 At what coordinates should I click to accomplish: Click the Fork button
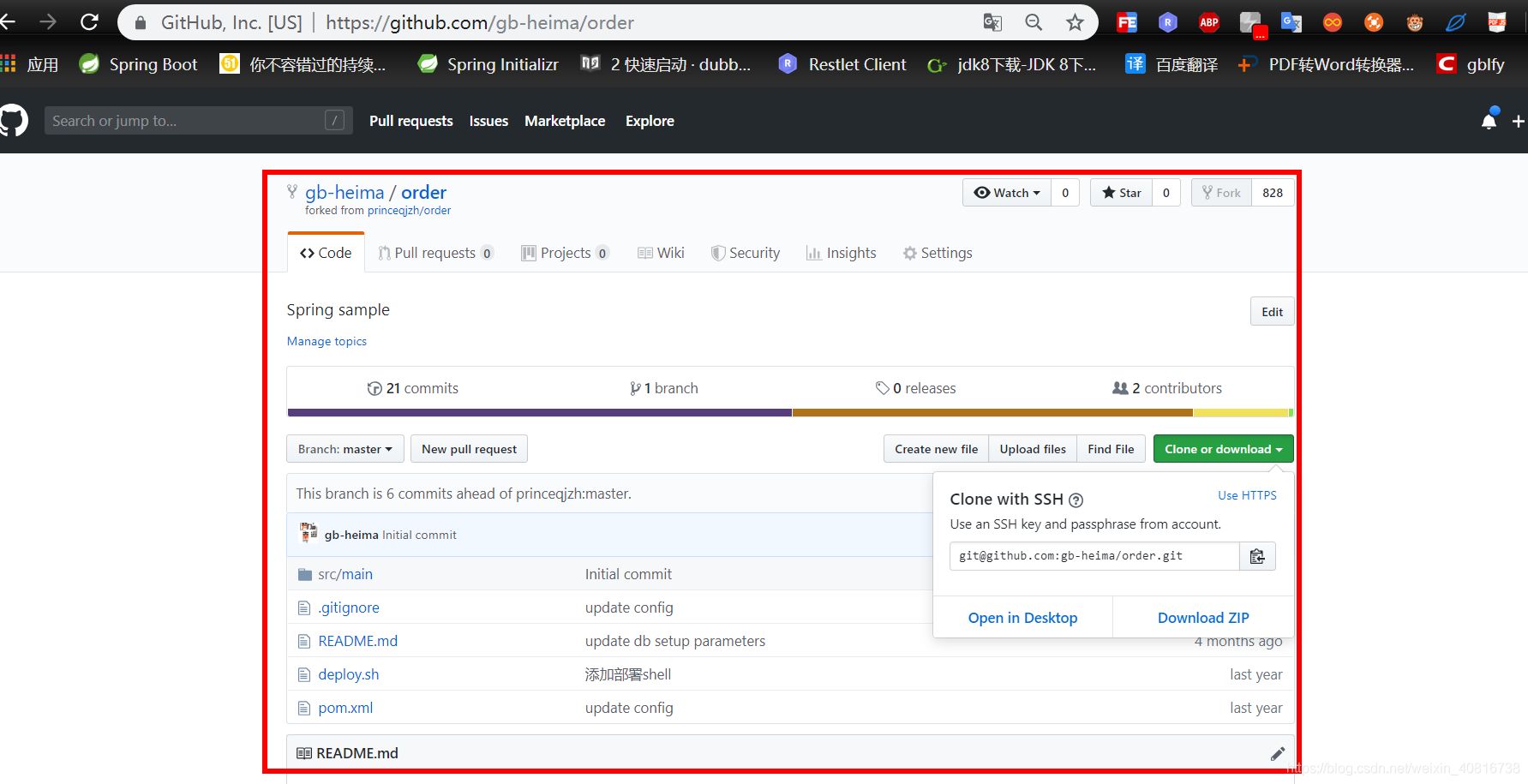[1221, 193]
